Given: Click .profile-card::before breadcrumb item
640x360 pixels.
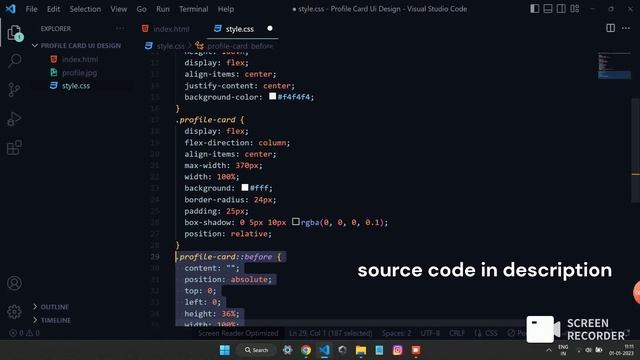Looking at the screenshot, I should 240,46.
